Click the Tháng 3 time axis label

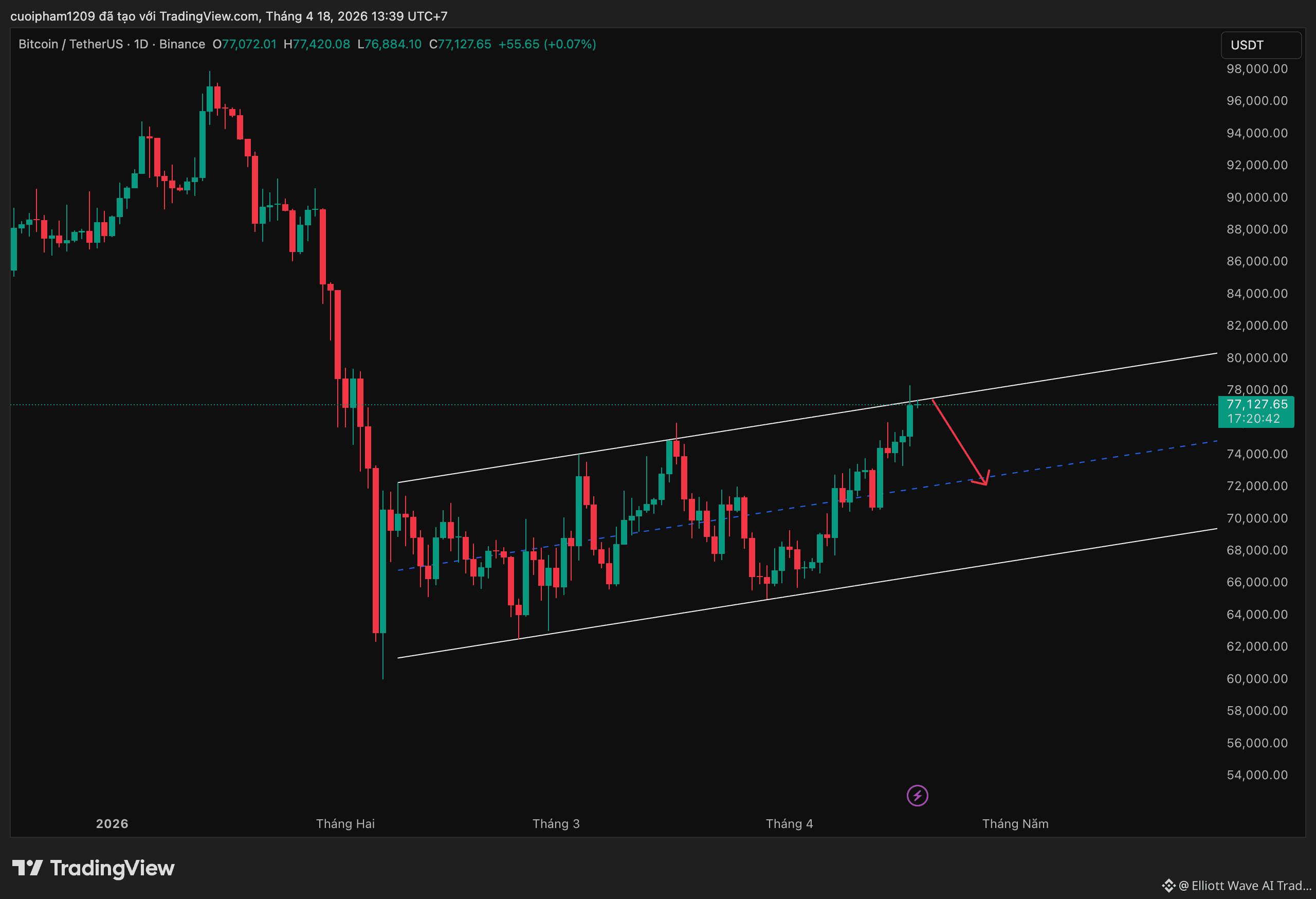pos(556,824)
